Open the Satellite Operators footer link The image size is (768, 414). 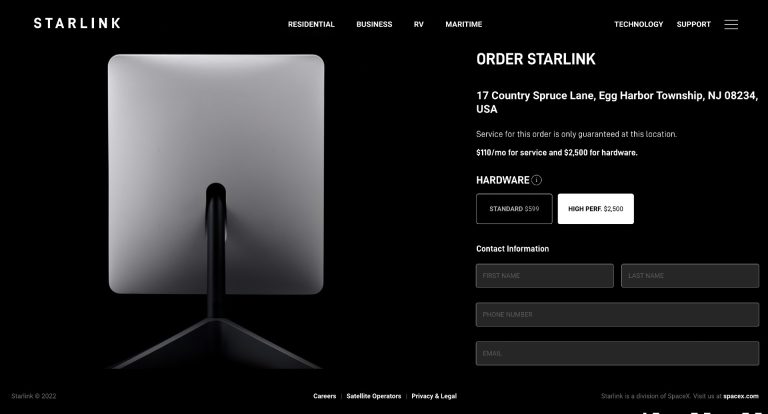pyautogui.click(x=374, y=396)
